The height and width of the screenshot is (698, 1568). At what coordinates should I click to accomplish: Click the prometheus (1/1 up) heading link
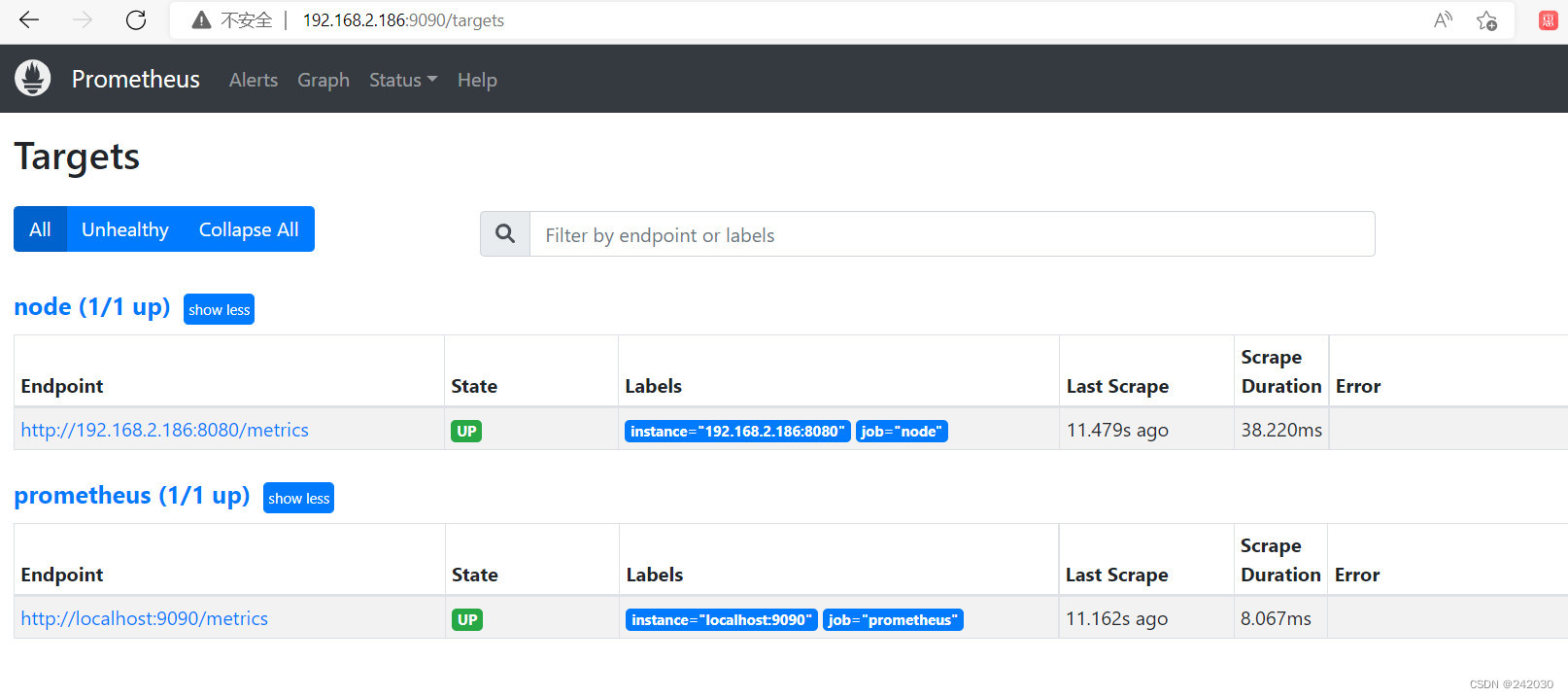tap(132, 496)
